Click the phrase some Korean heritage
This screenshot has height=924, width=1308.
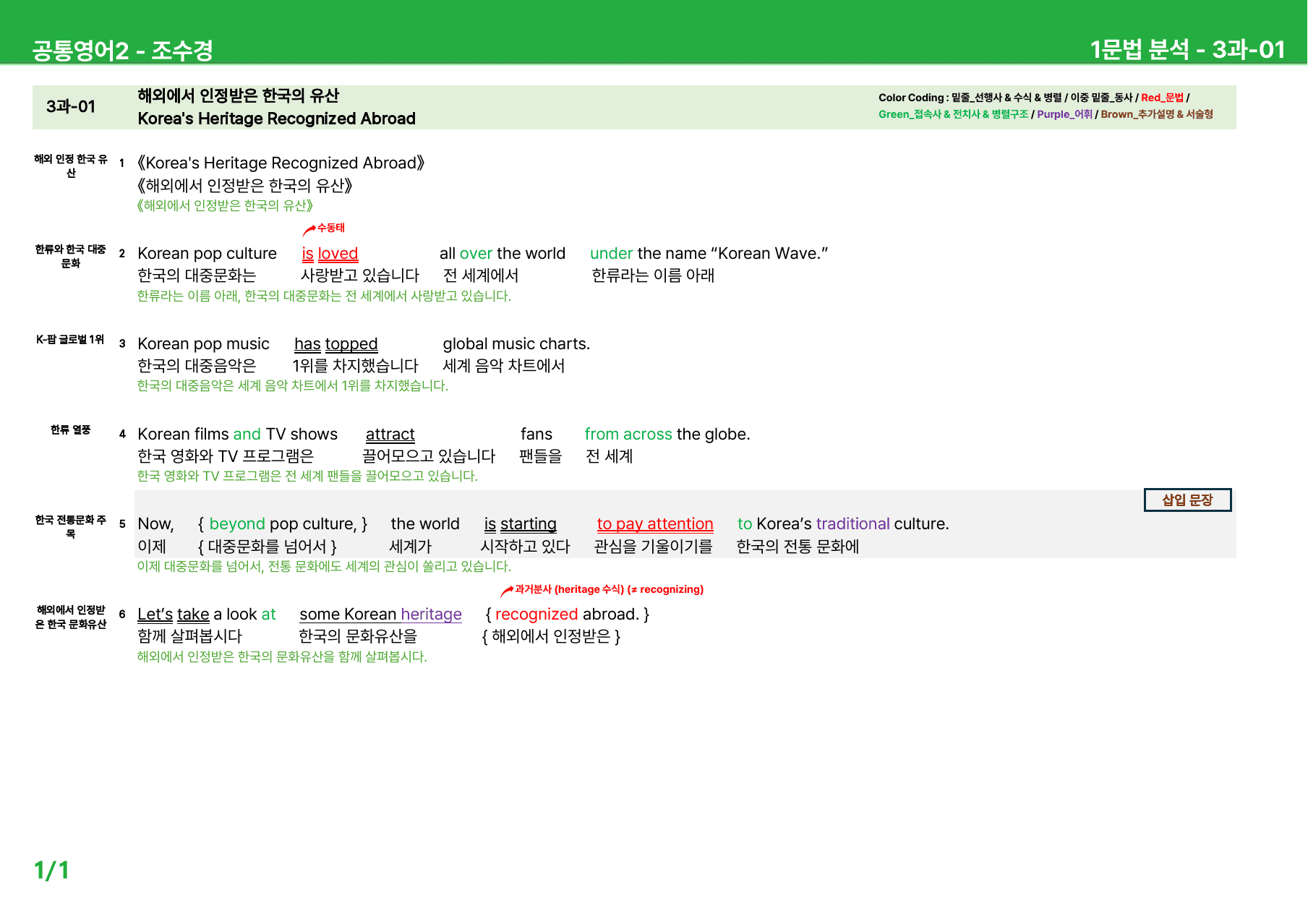click(380, 615)
